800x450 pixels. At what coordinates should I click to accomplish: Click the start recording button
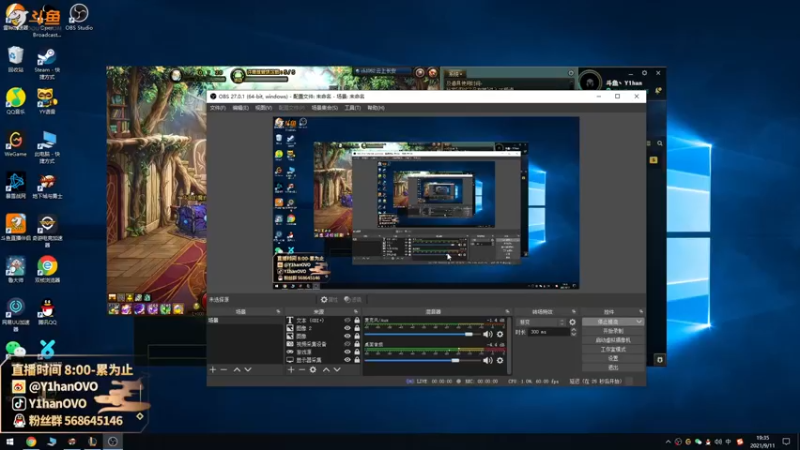613,331
